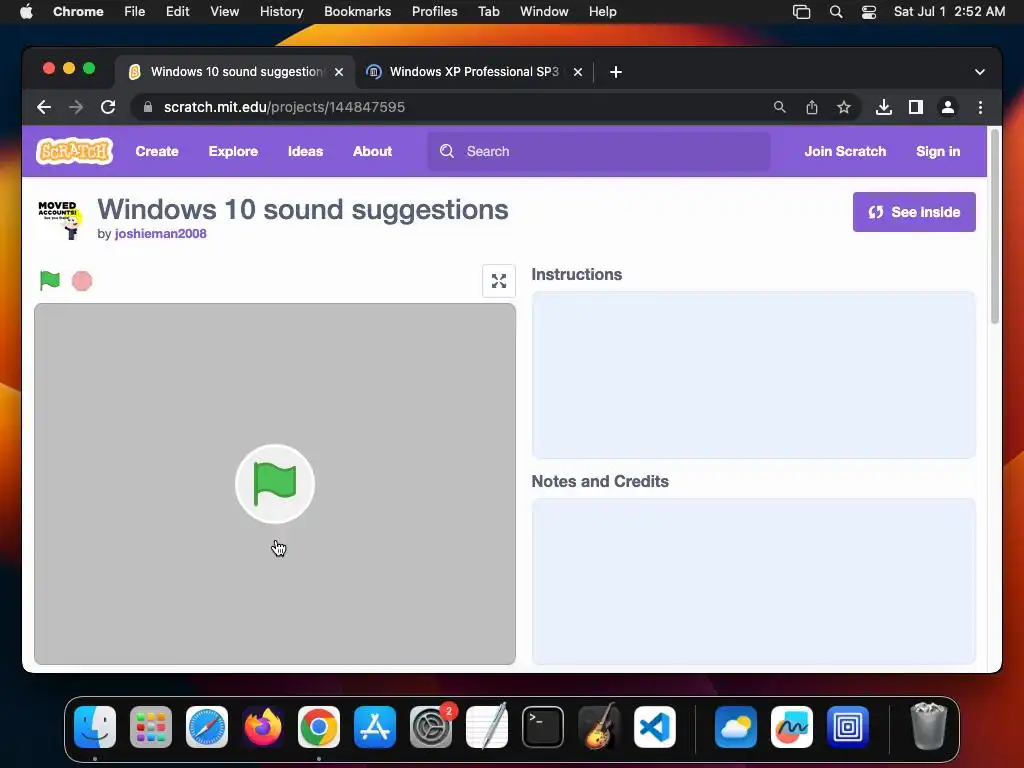Go back to the previous page
1024x768 pixels.
pos(44,107)
